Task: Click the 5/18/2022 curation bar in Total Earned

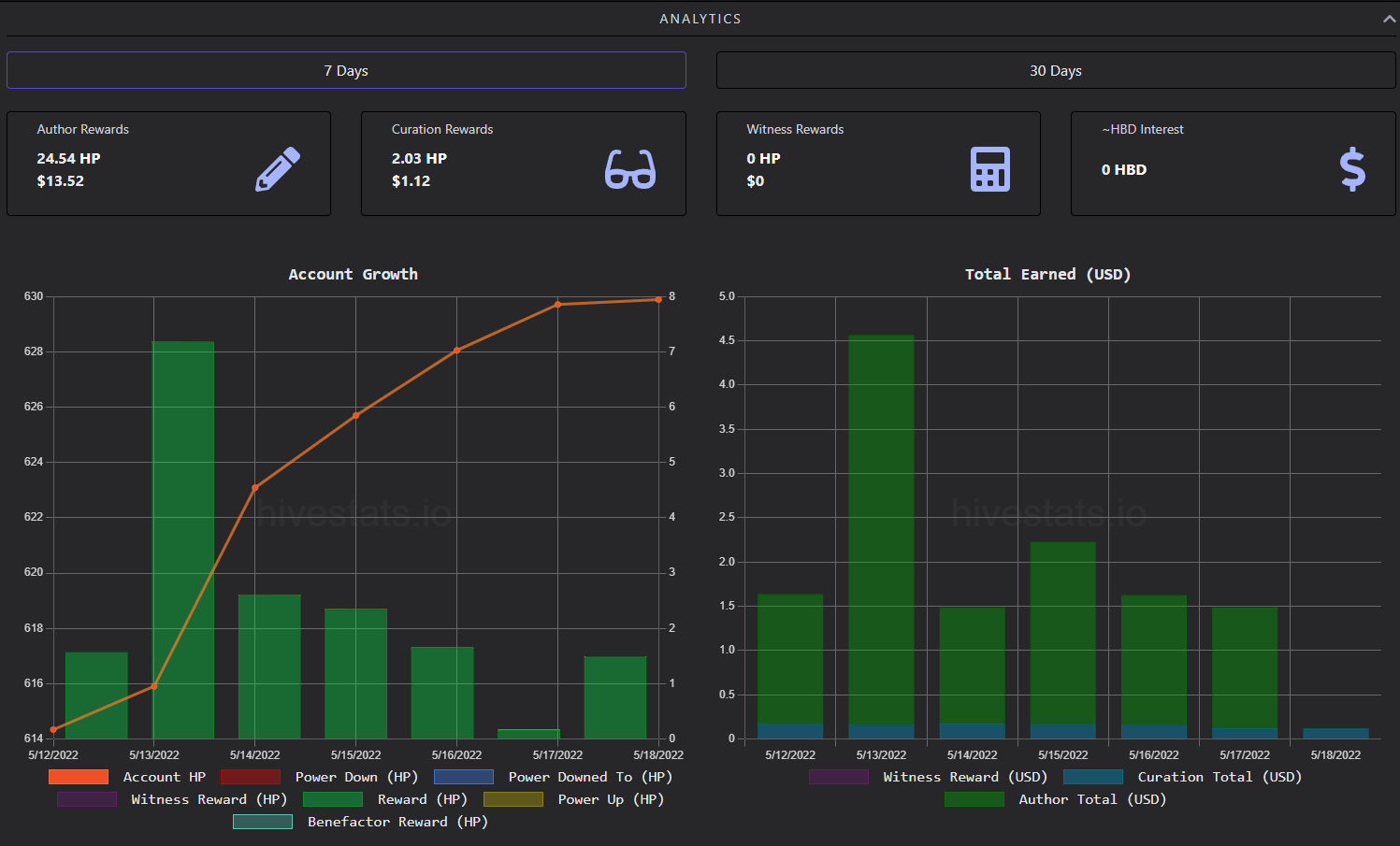Action: 1335,734
